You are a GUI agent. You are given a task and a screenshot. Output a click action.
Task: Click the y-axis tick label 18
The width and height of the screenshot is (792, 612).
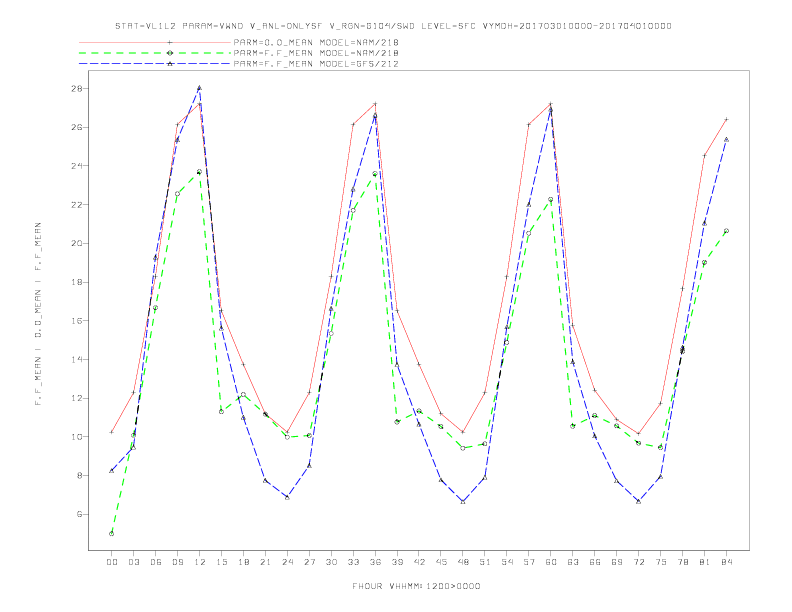tap(77, 282)
